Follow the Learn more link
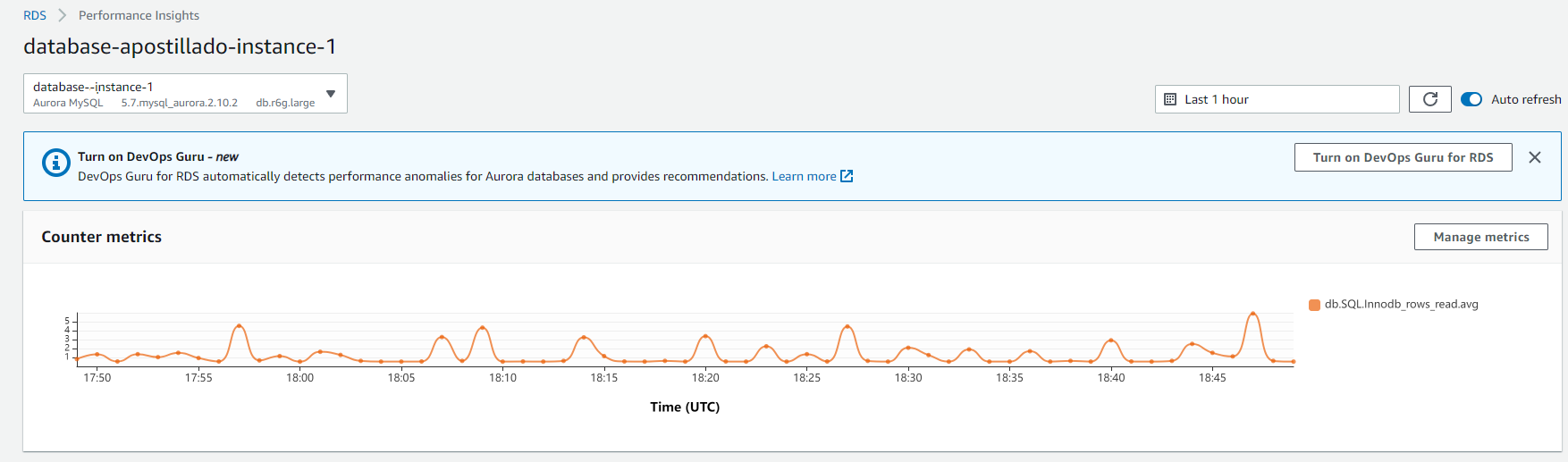The image size is (1568, 462). click(804, 176)
